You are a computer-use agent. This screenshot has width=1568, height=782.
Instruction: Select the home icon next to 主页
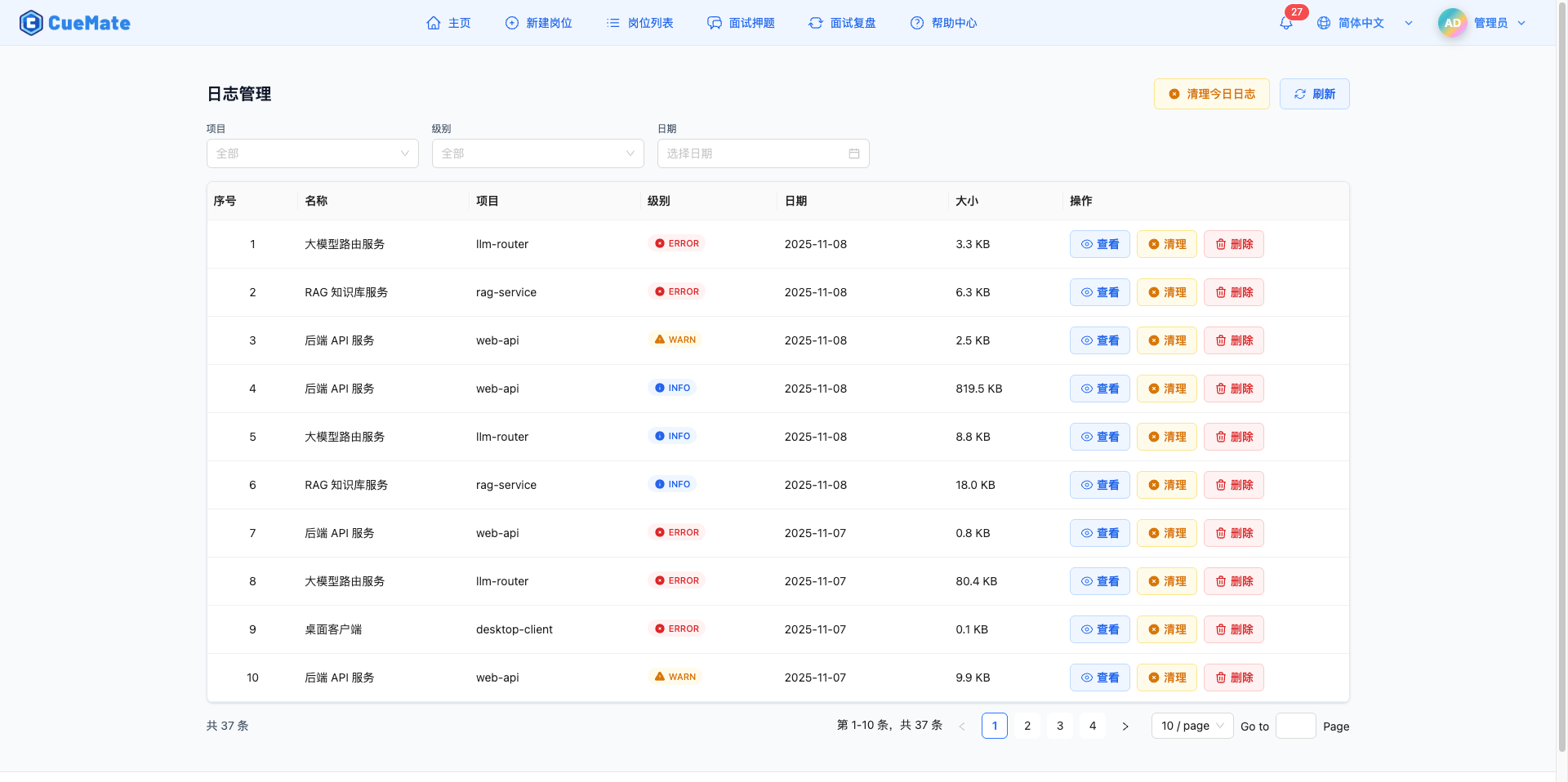pos(434,23)
